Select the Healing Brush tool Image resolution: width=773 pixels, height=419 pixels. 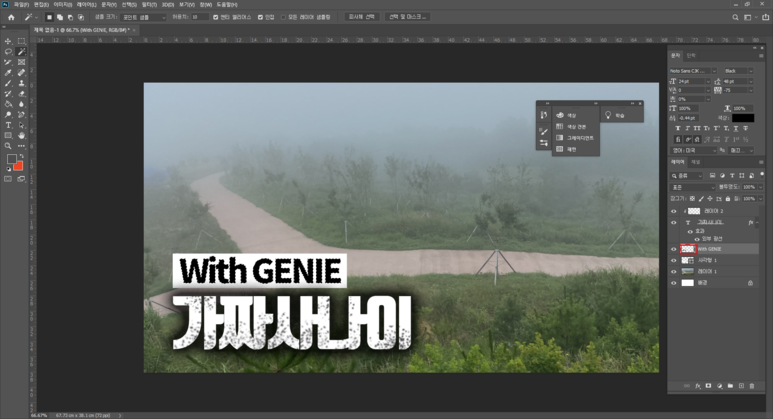(x=22, y=73)
